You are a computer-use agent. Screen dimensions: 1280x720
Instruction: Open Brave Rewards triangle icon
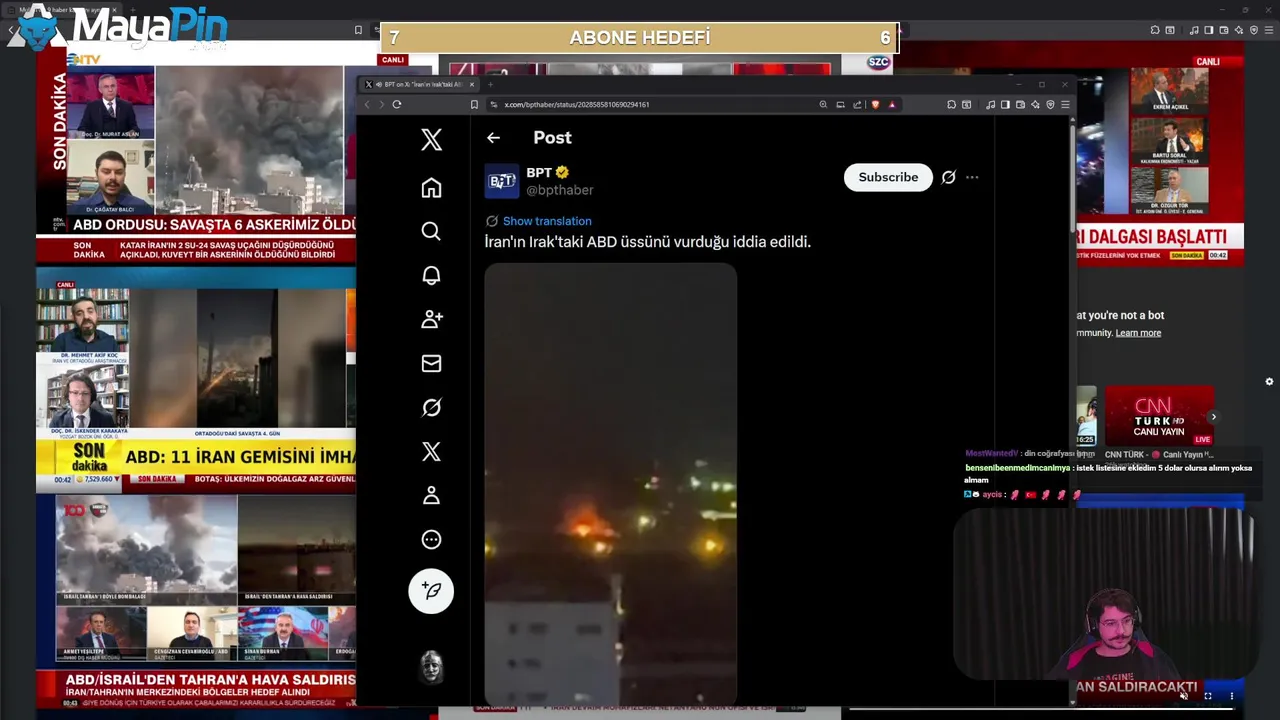pyautogui.click(x=892, y=104)
